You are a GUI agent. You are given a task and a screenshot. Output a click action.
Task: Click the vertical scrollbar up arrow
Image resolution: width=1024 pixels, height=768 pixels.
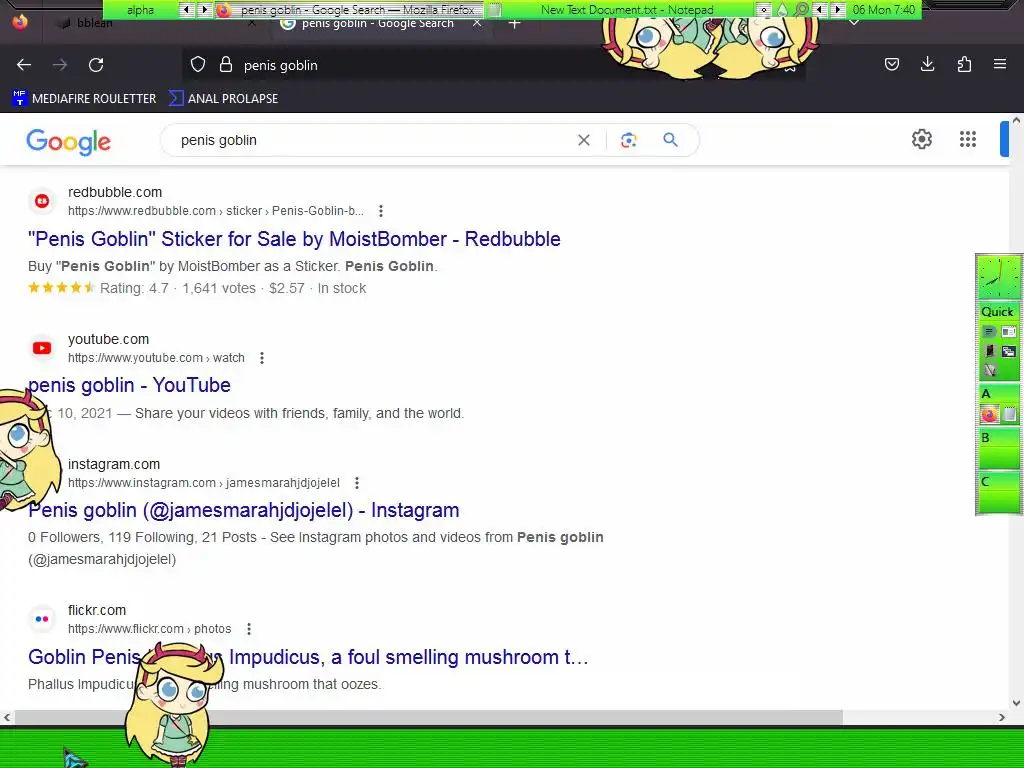pyautogui.click(x=1016, y=120)
